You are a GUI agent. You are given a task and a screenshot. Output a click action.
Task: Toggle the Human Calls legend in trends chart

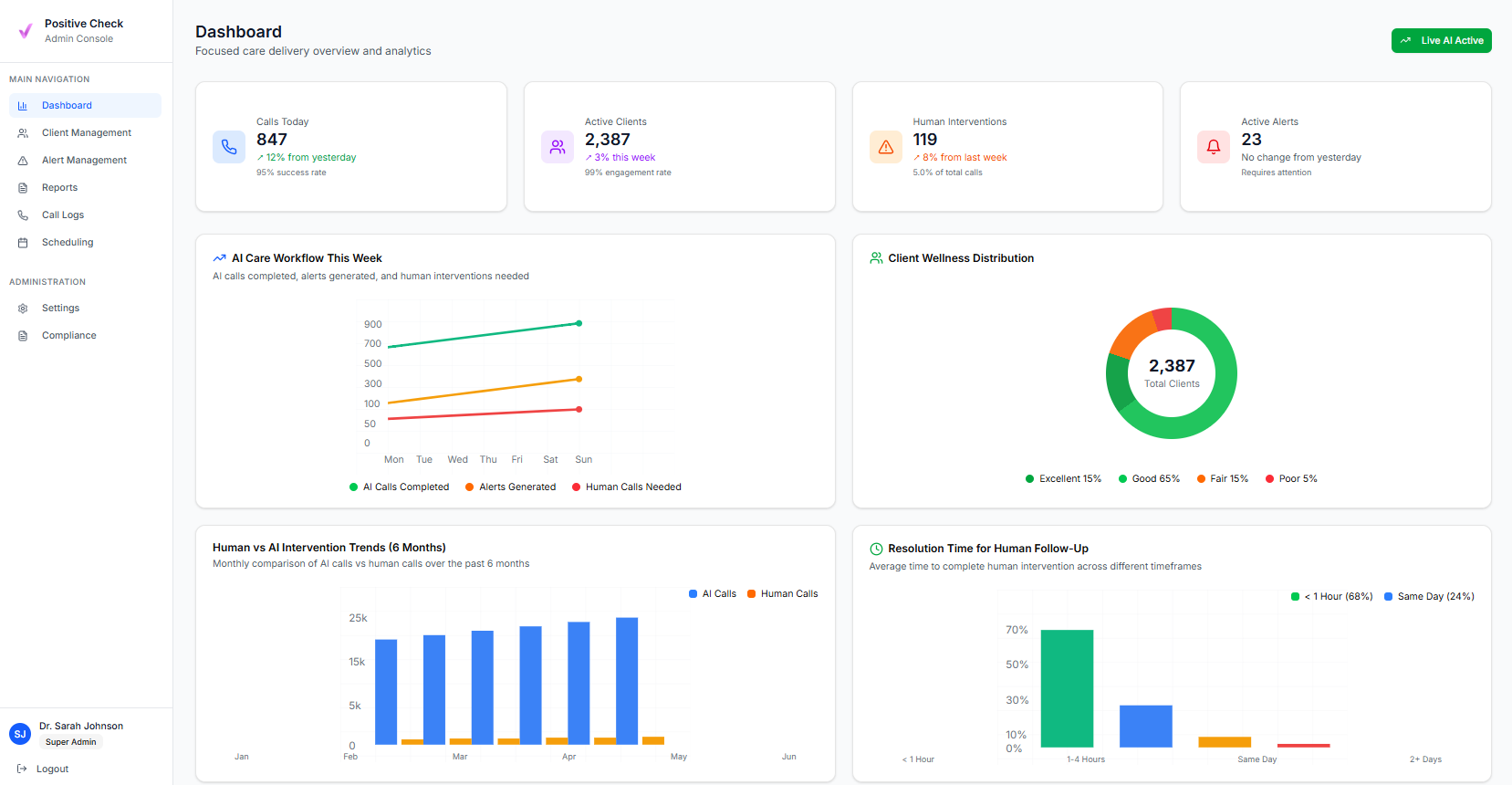[782, 594]
